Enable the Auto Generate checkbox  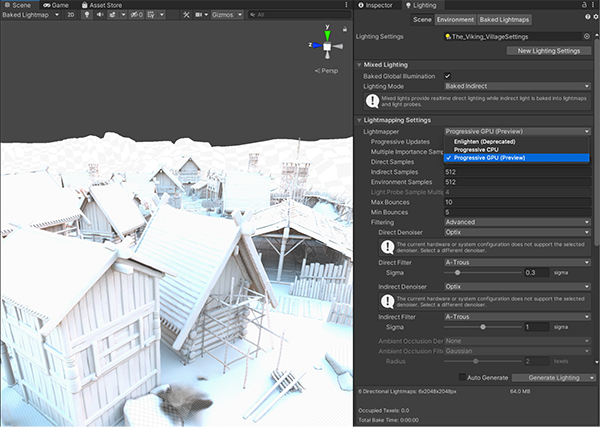[461, 377]
